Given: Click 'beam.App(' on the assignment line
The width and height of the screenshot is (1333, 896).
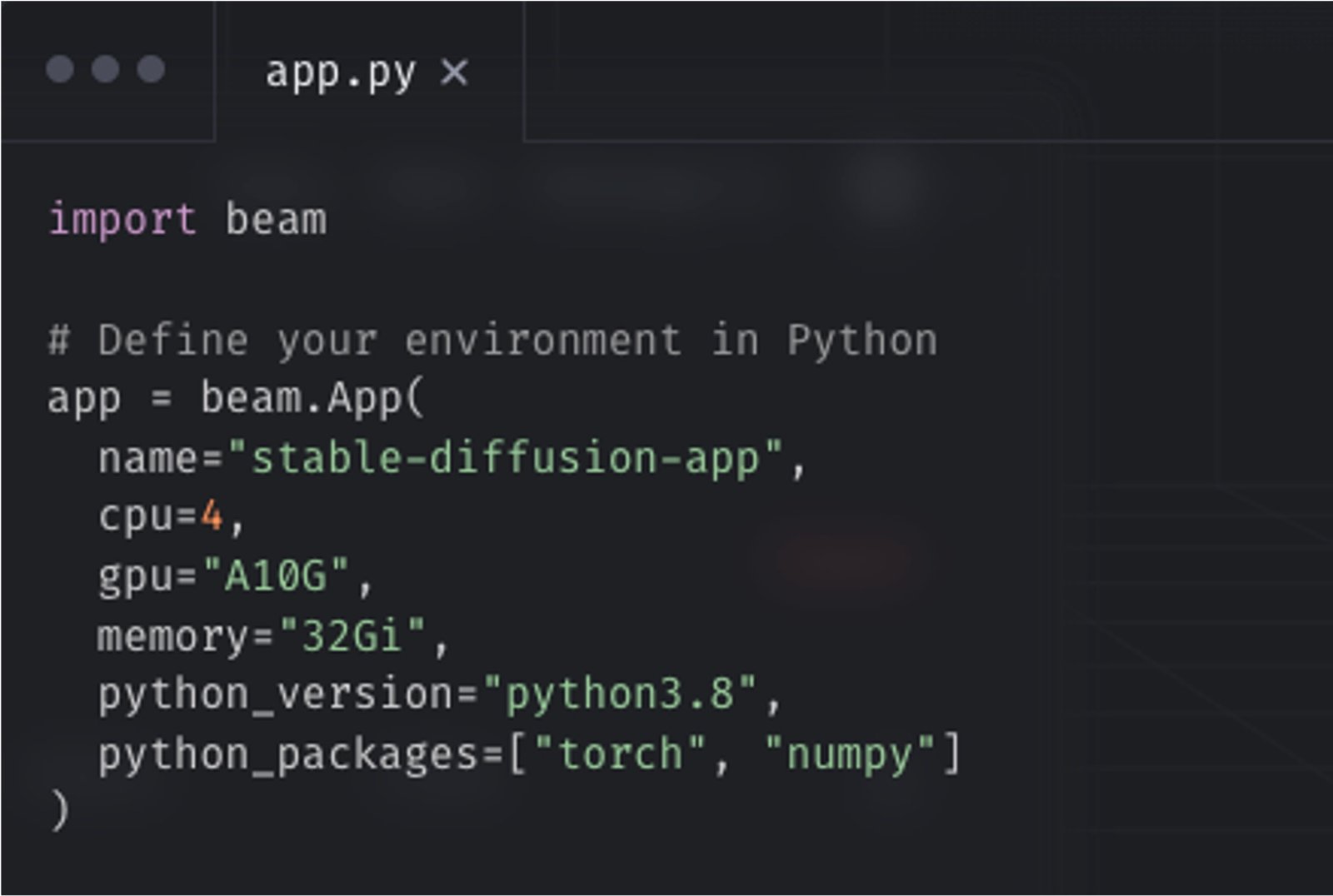Looking at the screenshot, I should [312, 398].
